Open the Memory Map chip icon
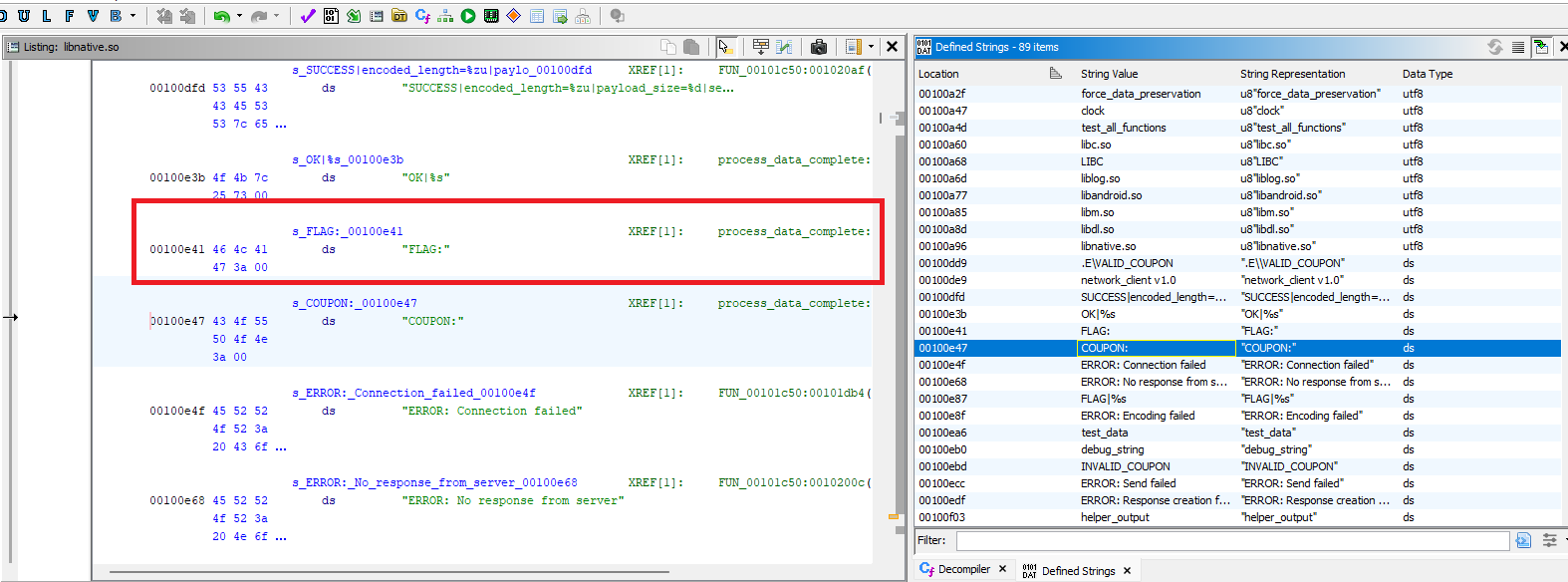Image resolution: width=1568 pixels, height=582 pixels. coord(491,16)
